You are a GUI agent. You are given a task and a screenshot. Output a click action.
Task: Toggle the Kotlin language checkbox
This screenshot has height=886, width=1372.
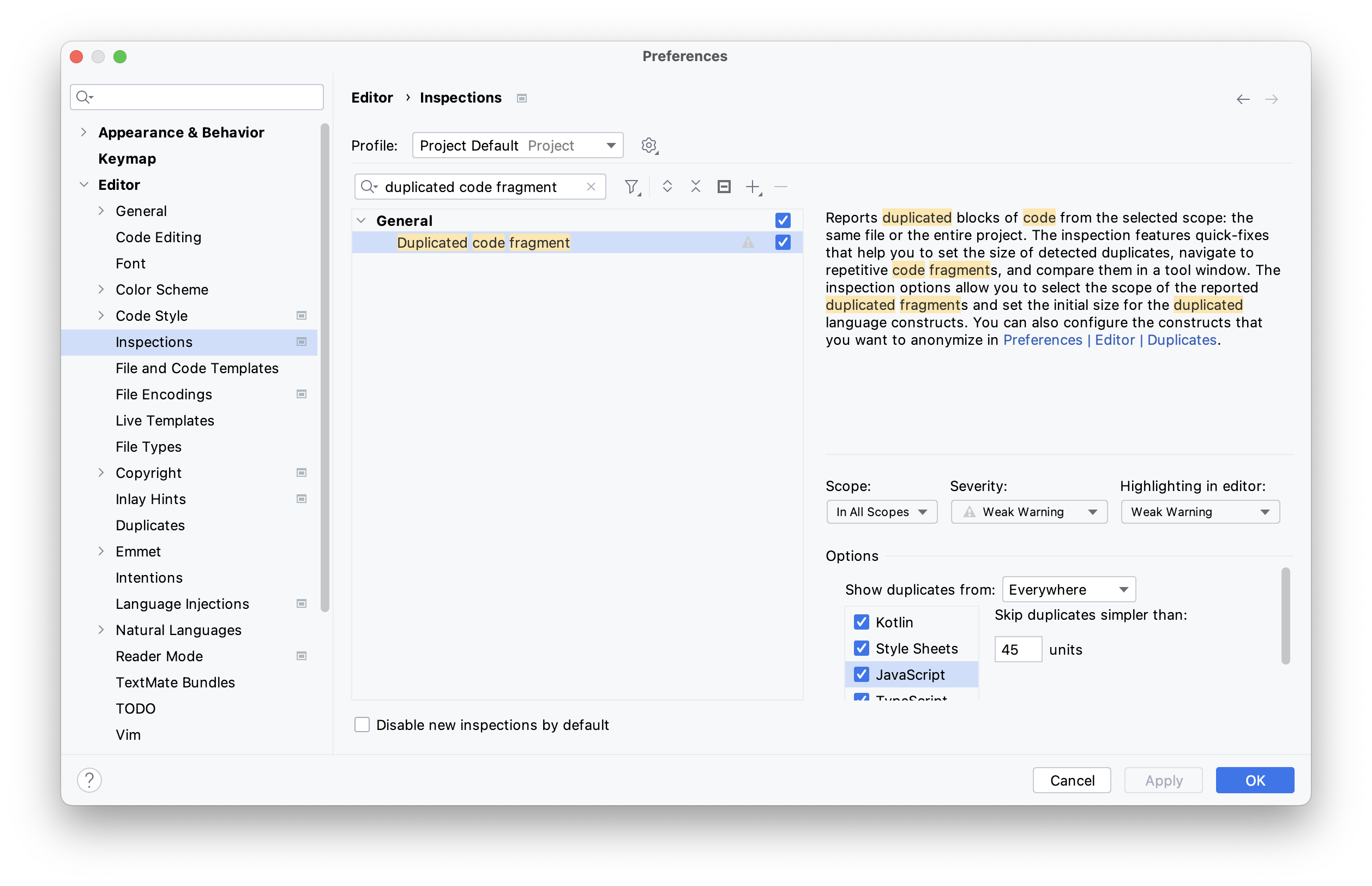(x=861, y=622)
